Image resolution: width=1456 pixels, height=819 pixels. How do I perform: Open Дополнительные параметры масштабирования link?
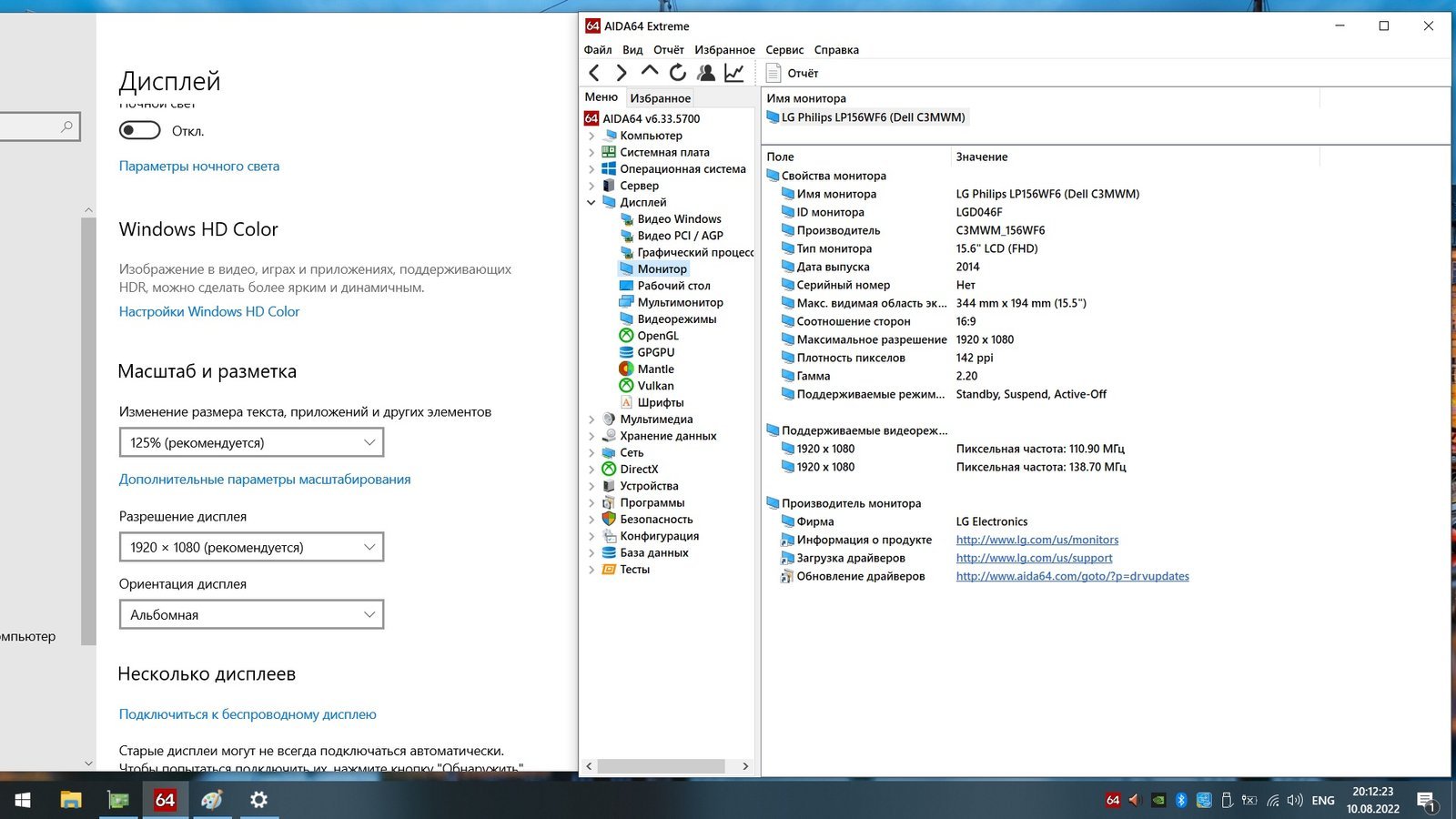(x=265, y=480)
